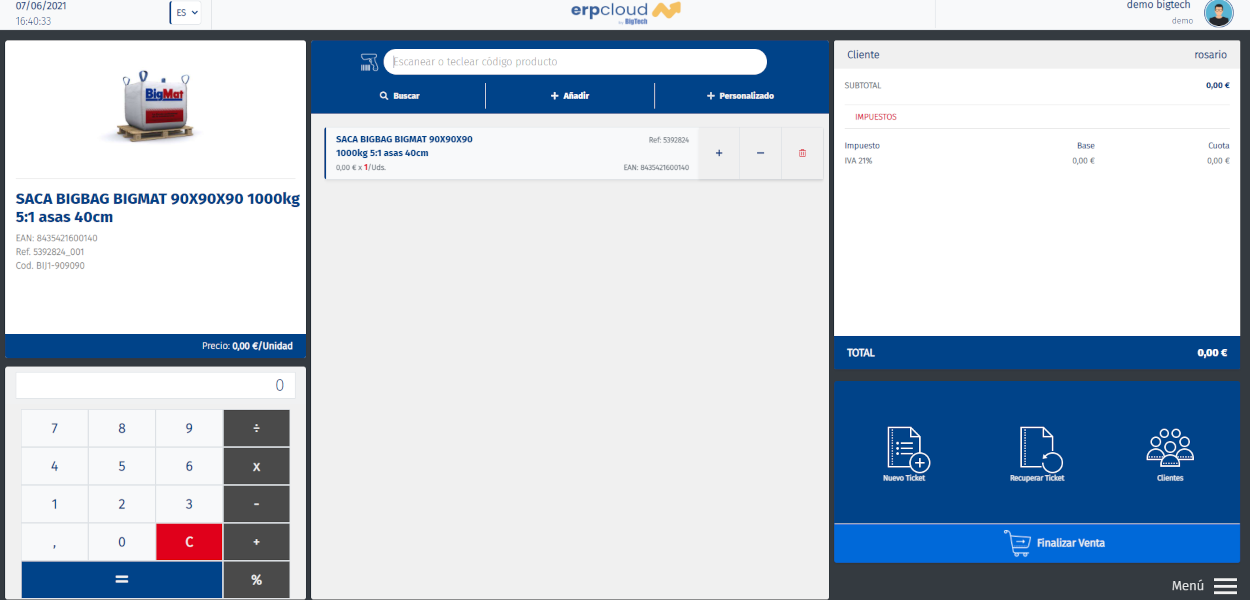Tap the blue equals key

[x=122, y=580]
